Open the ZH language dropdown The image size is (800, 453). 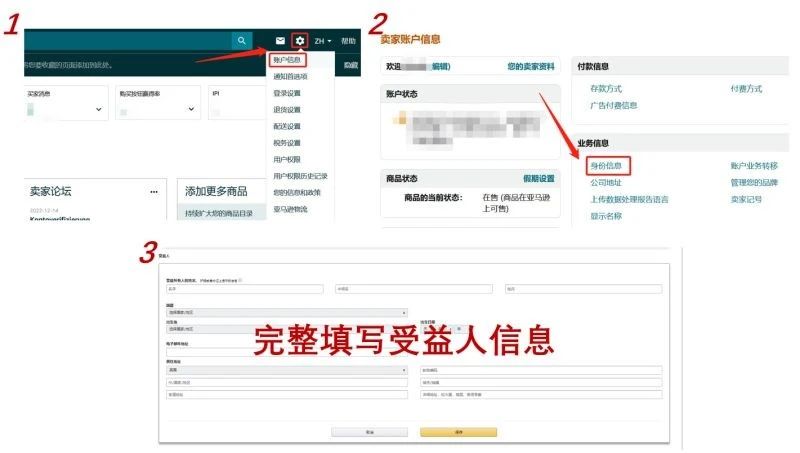pos(323,41)
